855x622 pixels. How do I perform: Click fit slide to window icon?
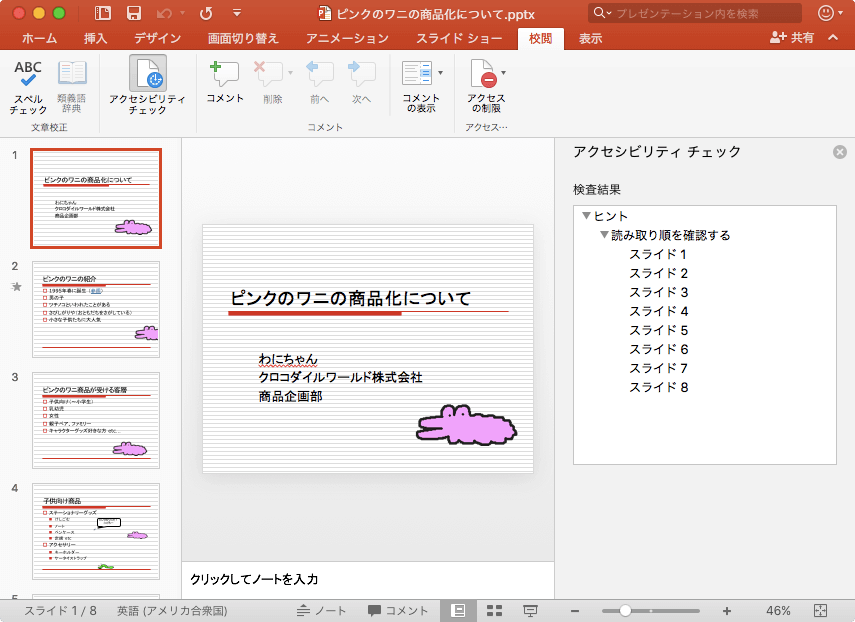821,610
